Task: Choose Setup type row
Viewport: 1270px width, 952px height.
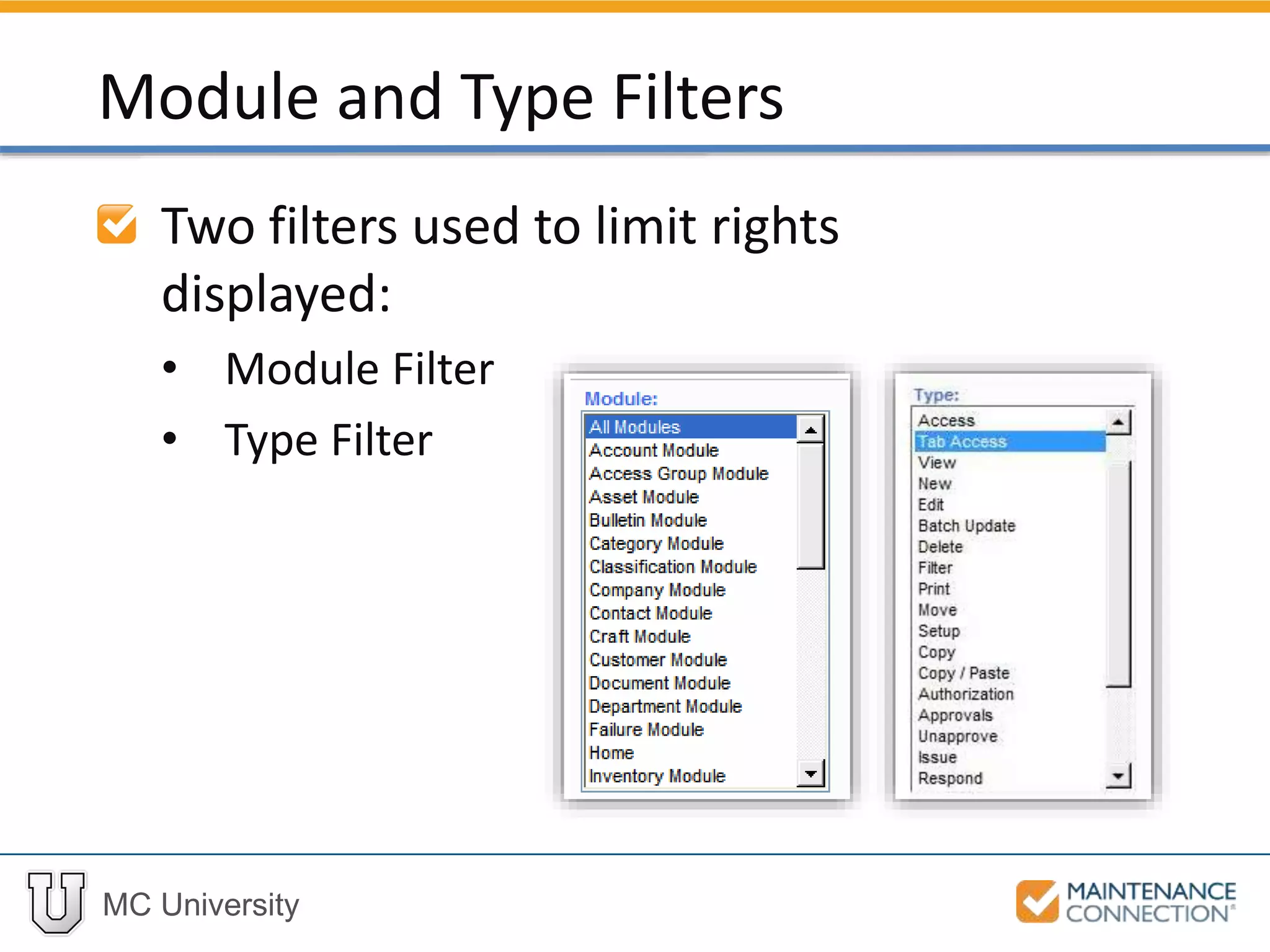Action: 1010,632
